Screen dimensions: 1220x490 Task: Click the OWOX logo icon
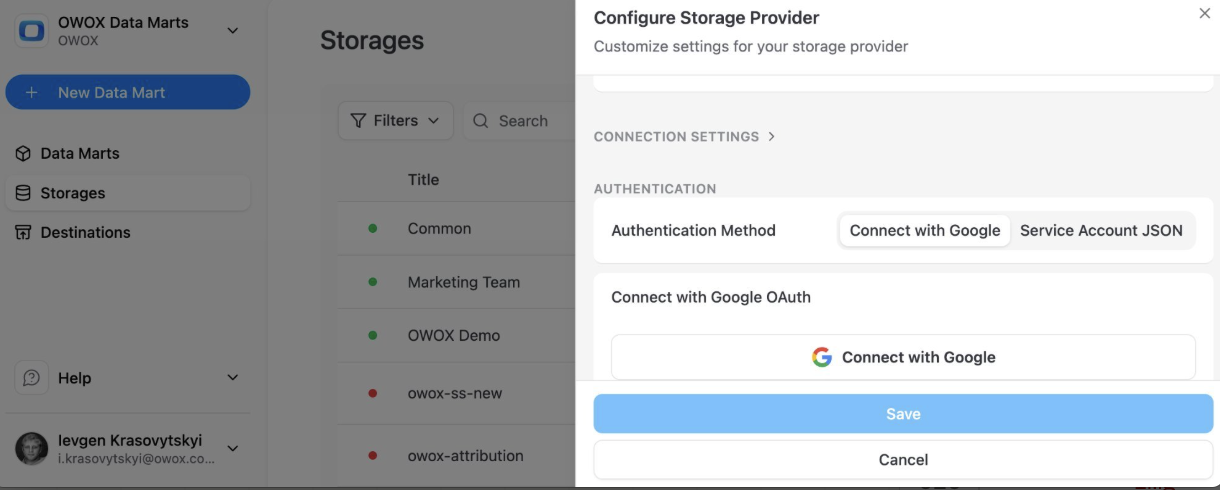pos(33,30)
